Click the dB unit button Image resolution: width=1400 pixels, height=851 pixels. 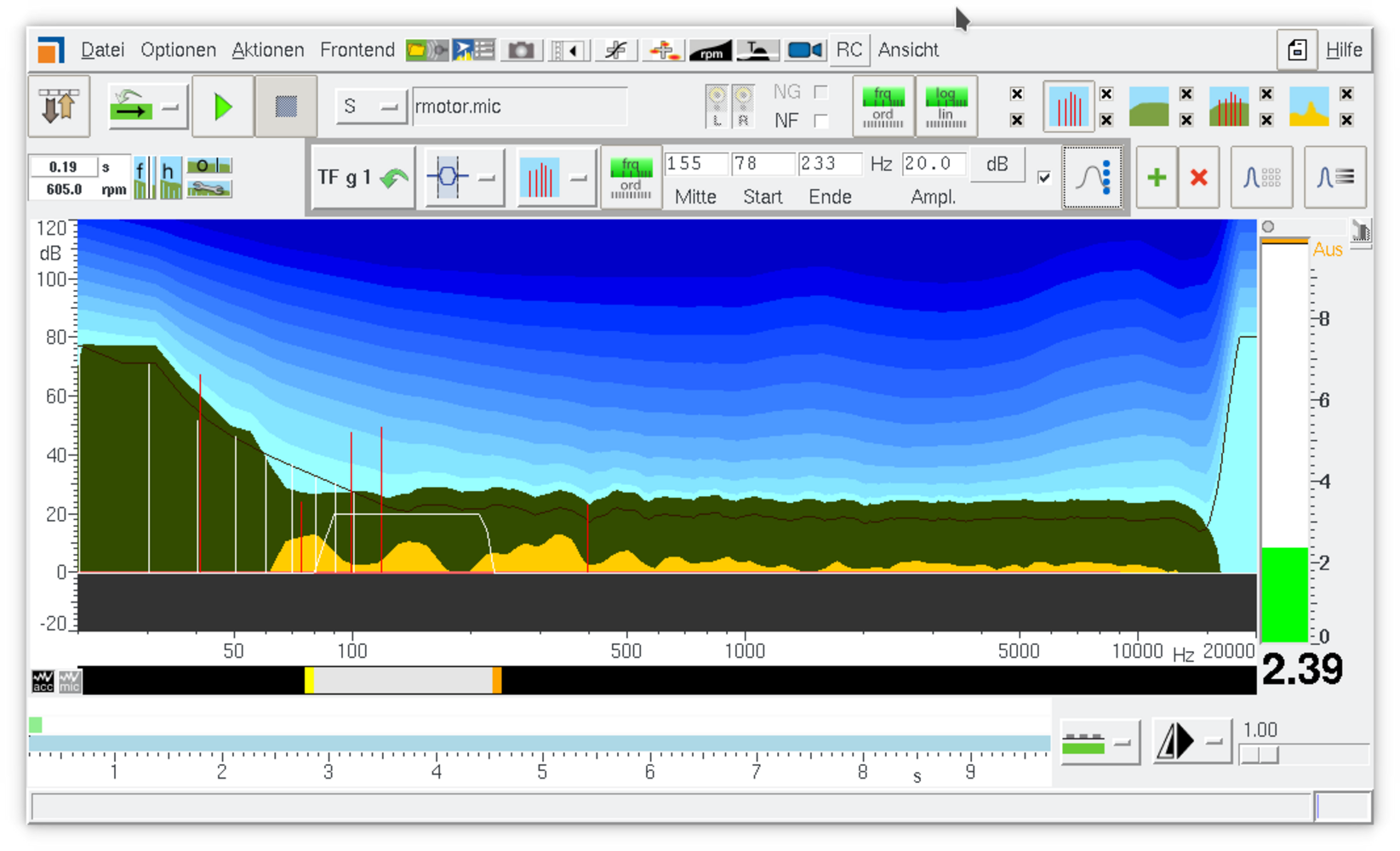point(997,163)
